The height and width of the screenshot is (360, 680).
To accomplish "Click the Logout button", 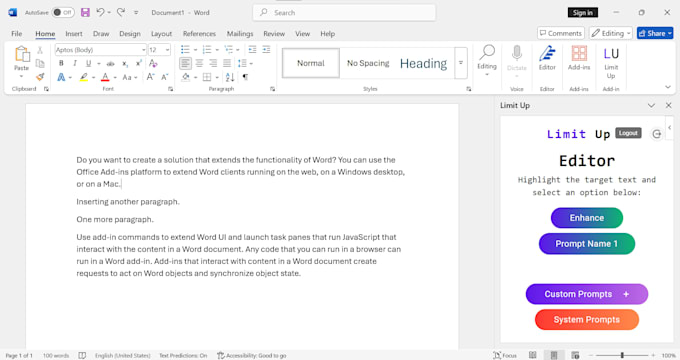I will (x=628, y=133).
